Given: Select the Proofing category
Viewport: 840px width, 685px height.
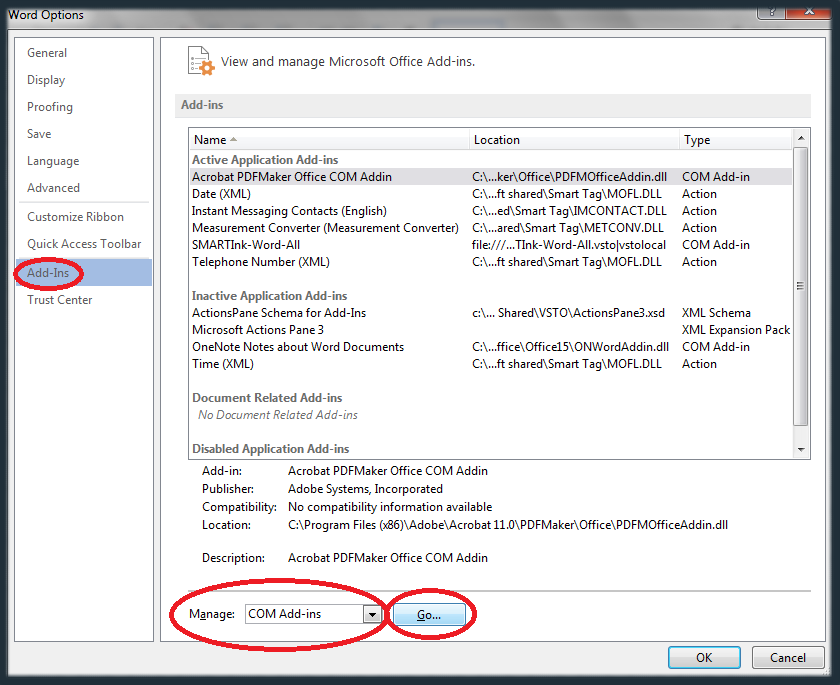Looking at the screenshot, I should pyautogui.click(x=50, y=107).
